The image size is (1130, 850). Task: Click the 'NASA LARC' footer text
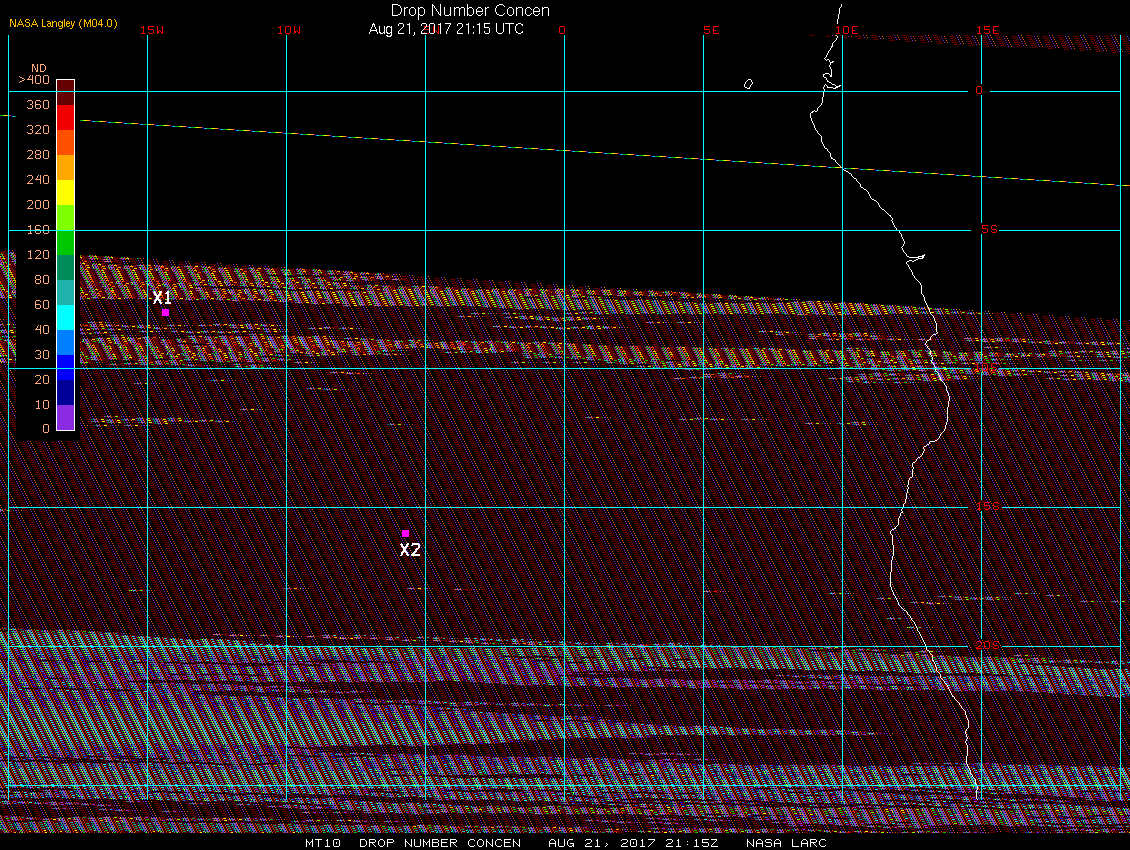(x=786, y=843)
